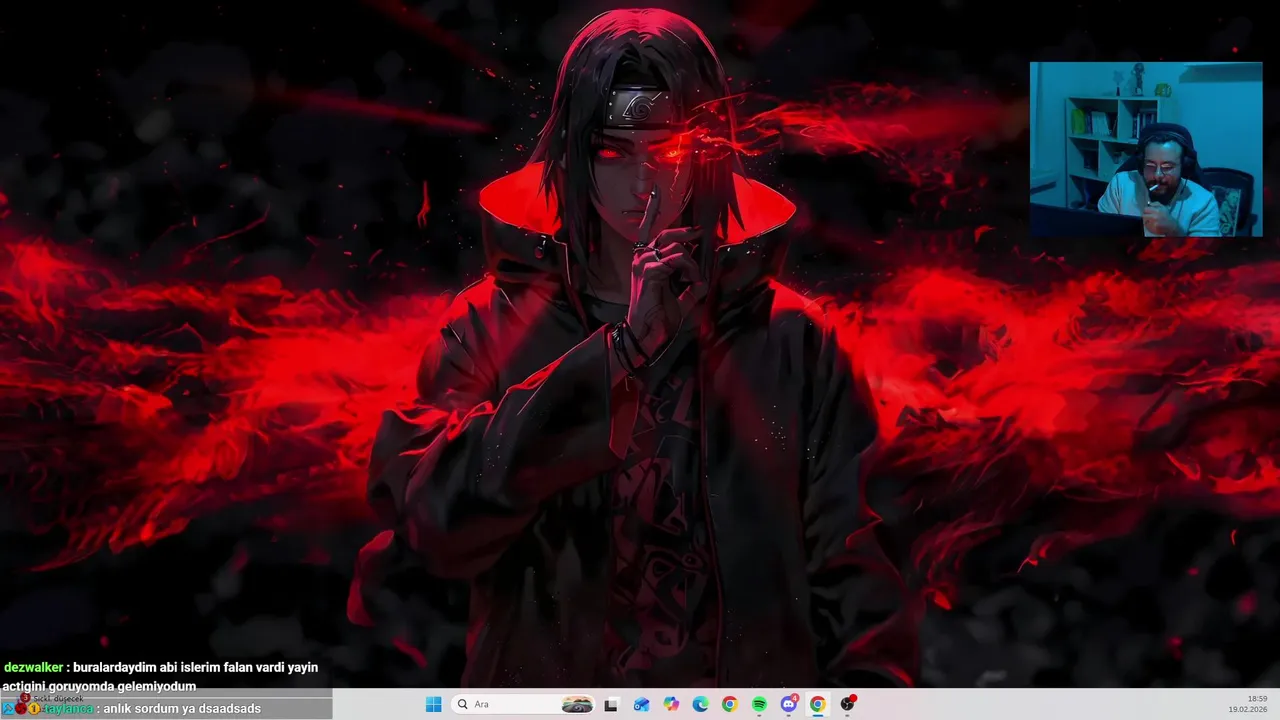
Task: Click the Ara search box in taskbar
Action: pyautogui.click(x=523, y=704)
